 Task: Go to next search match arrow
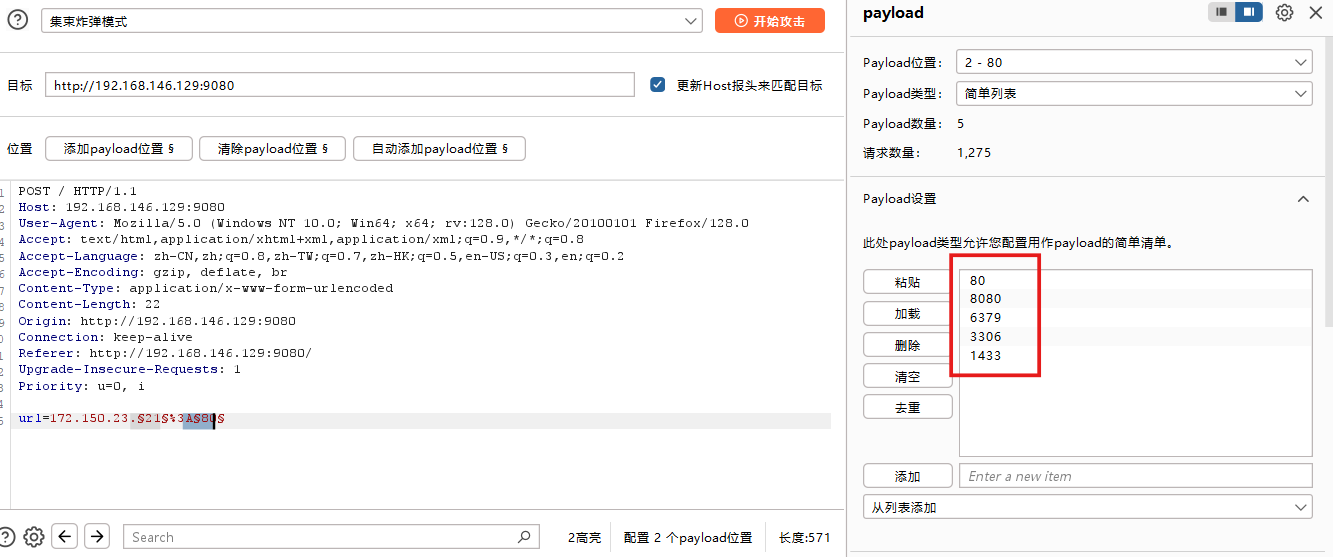coord(96,536)
